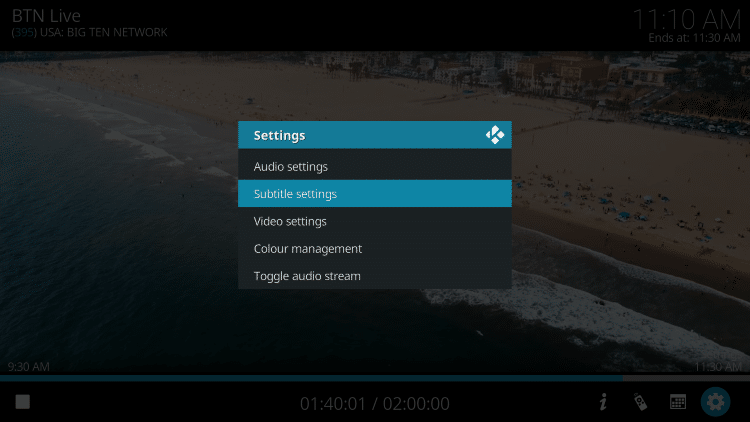The height and width of the screenshot is (422, 750).
Task: Click the highlighted settings gear icon
Action: coord(716,402)
